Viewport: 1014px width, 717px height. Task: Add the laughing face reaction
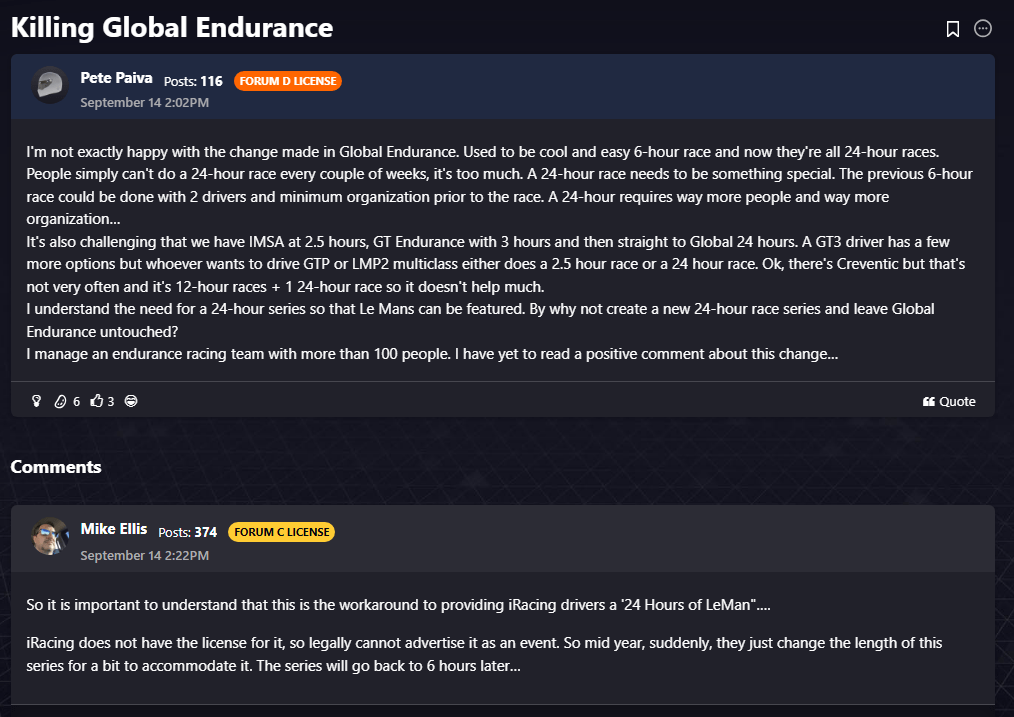coord(131,401)
